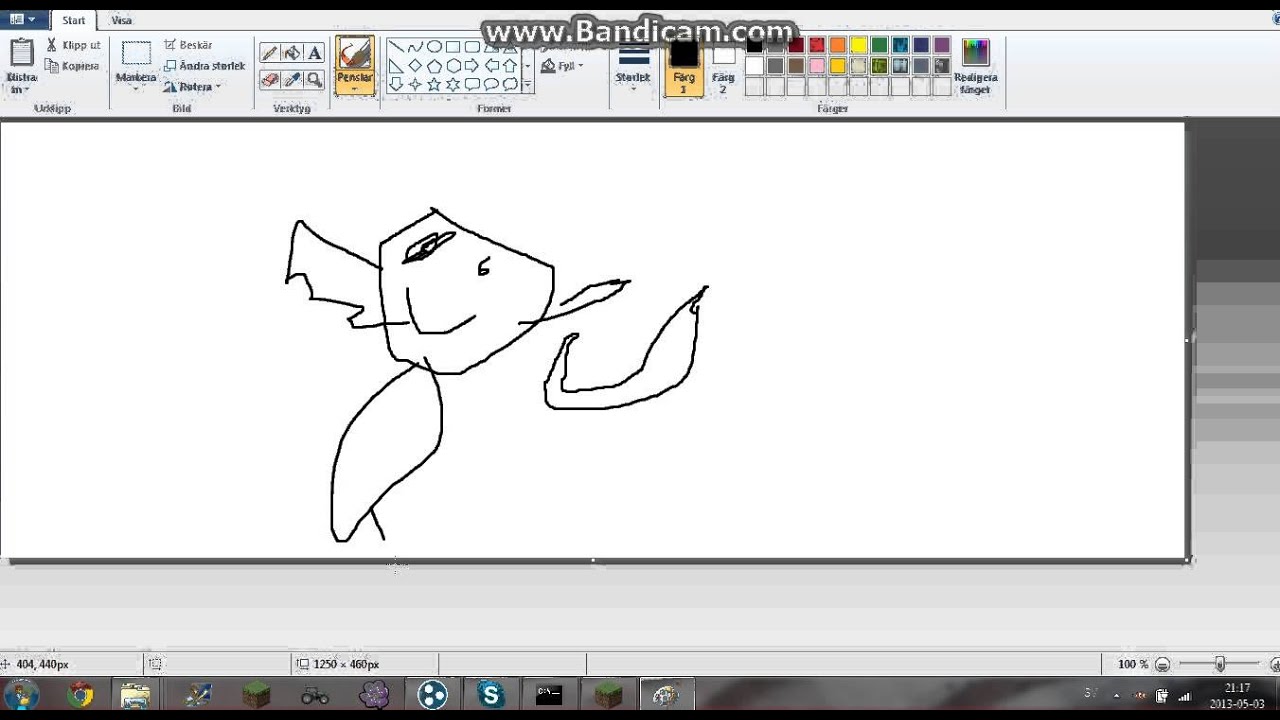Pick the purple color swatch
Screen dimensions: 1280x720
pyautogui.click(x=942, y=45)
